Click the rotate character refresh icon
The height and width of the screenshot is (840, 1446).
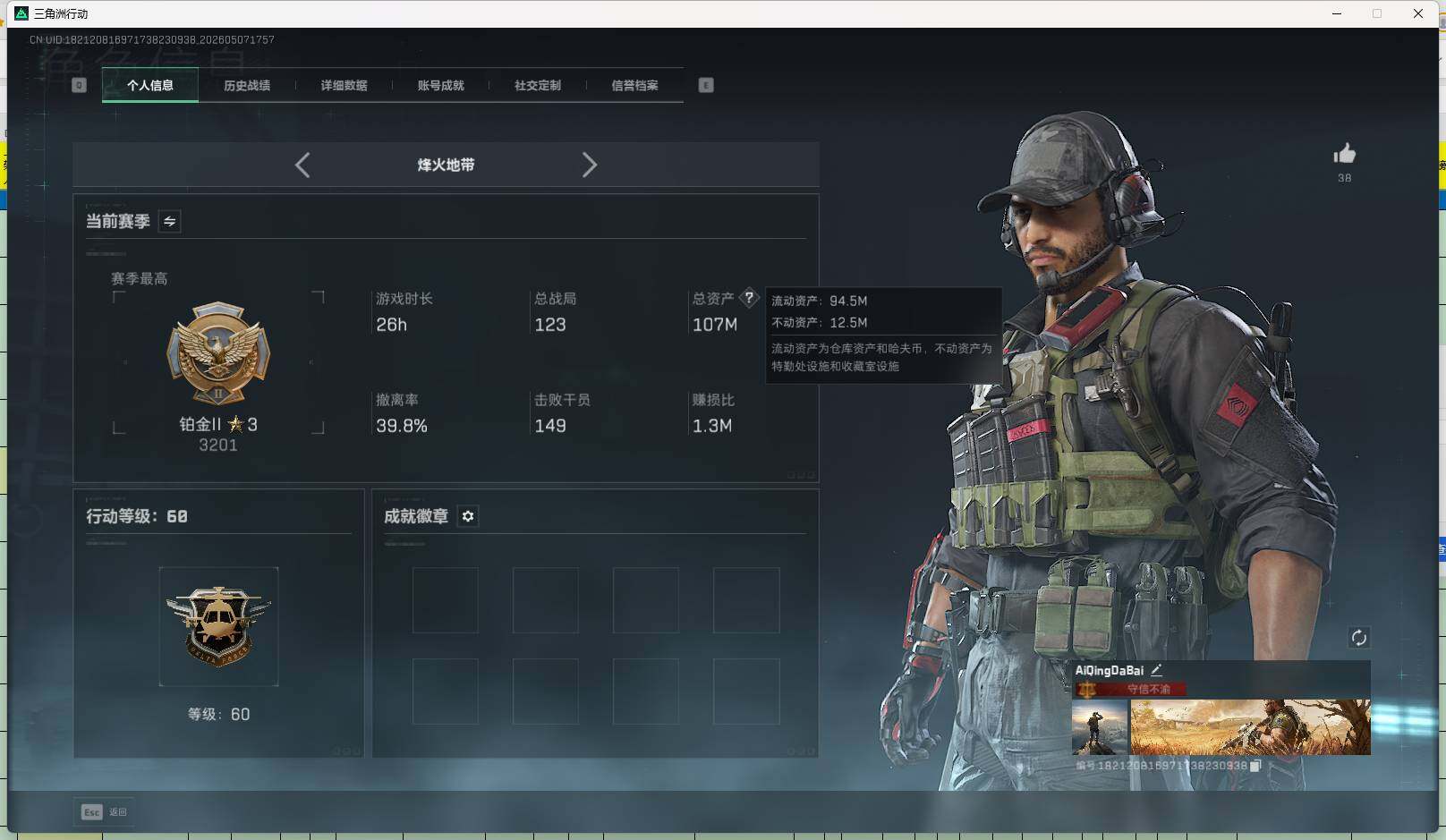tap(1358, 637)
